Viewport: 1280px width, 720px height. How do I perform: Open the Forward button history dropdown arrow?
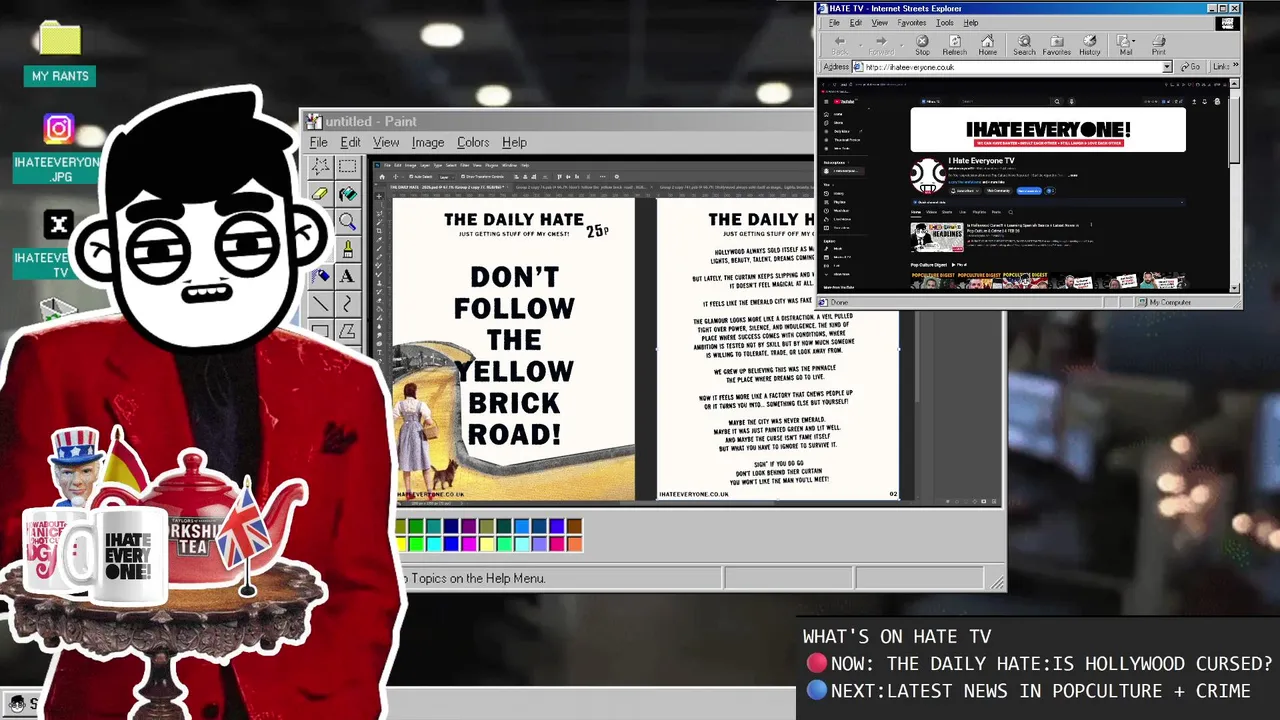click(x=902, y=45)
